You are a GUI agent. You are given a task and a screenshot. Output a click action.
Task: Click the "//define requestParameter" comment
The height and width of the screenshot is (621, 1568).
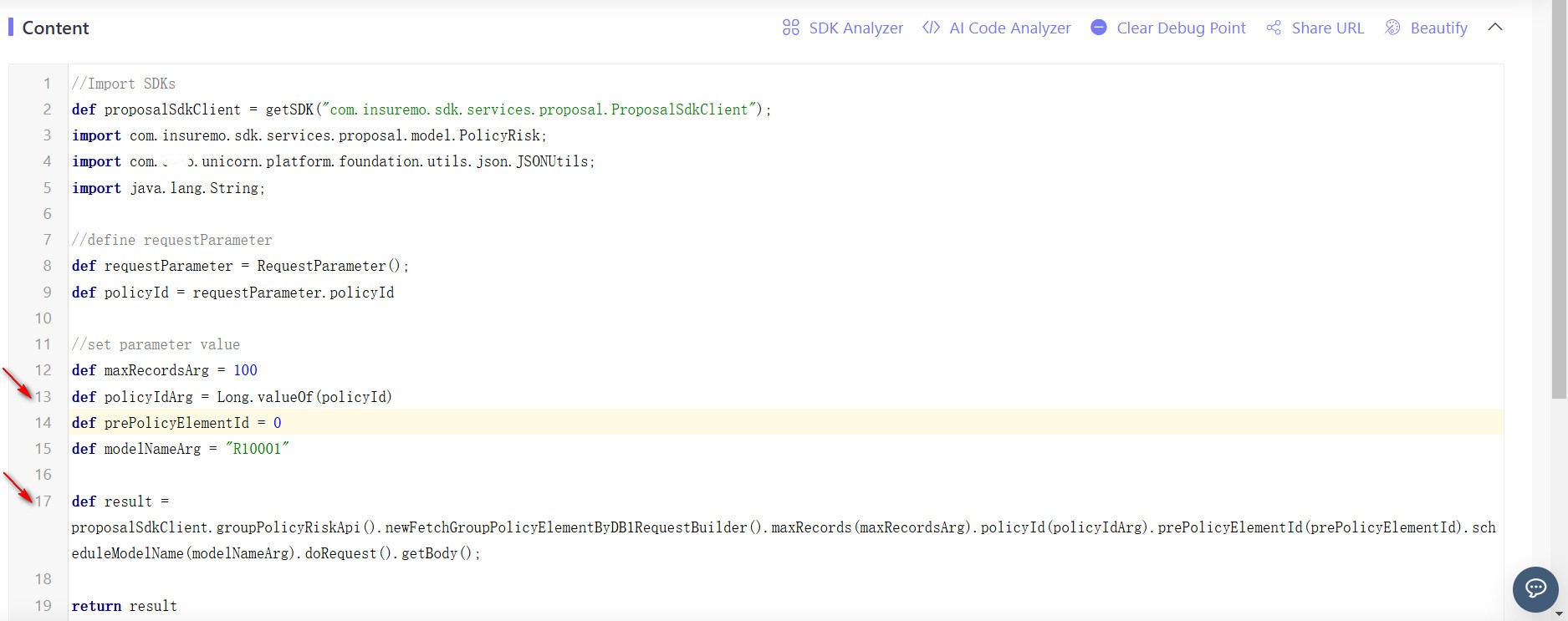171,240
